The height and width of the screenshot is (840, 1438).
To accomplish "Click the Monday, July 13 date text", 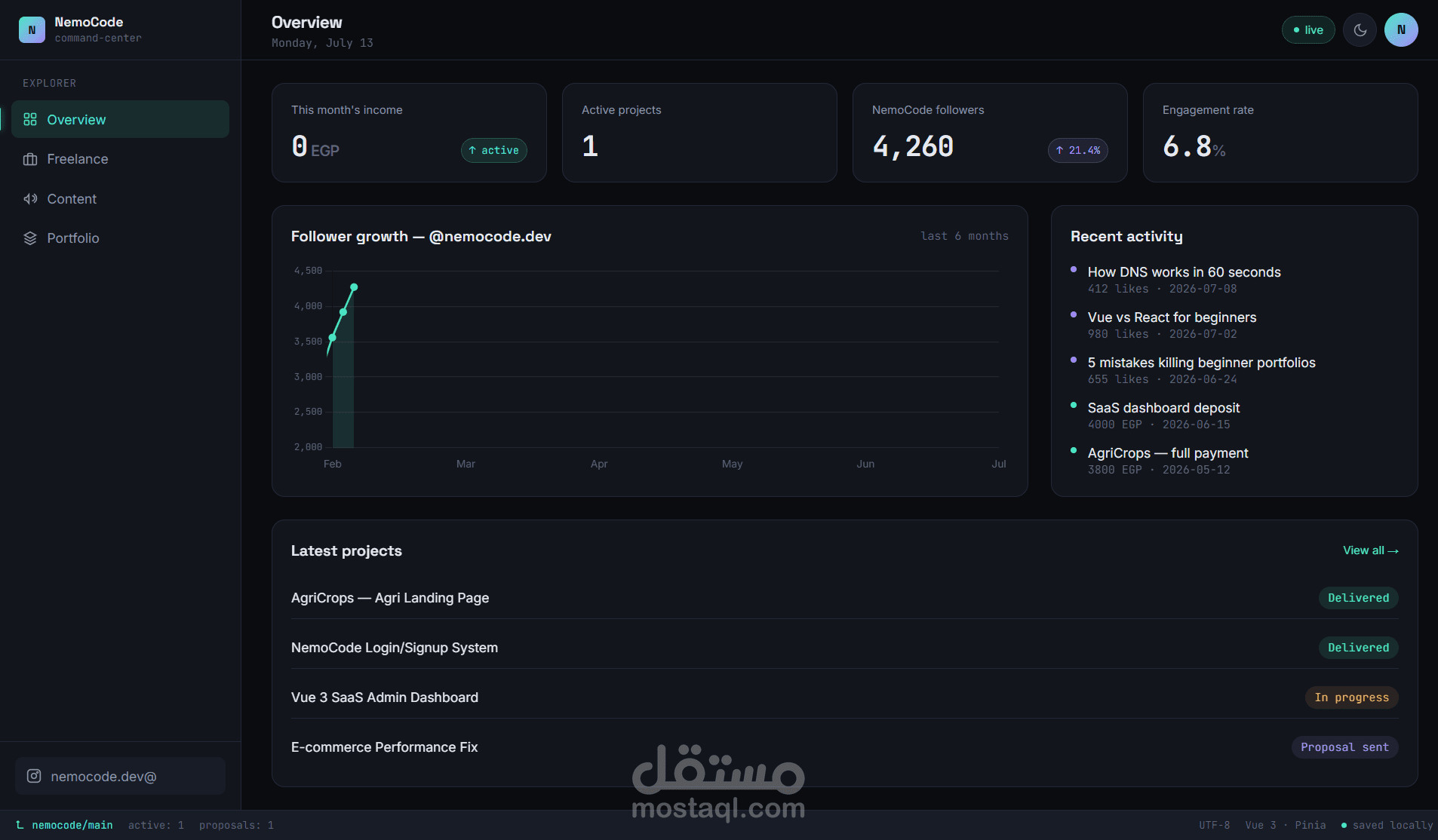I will [322, 43].
